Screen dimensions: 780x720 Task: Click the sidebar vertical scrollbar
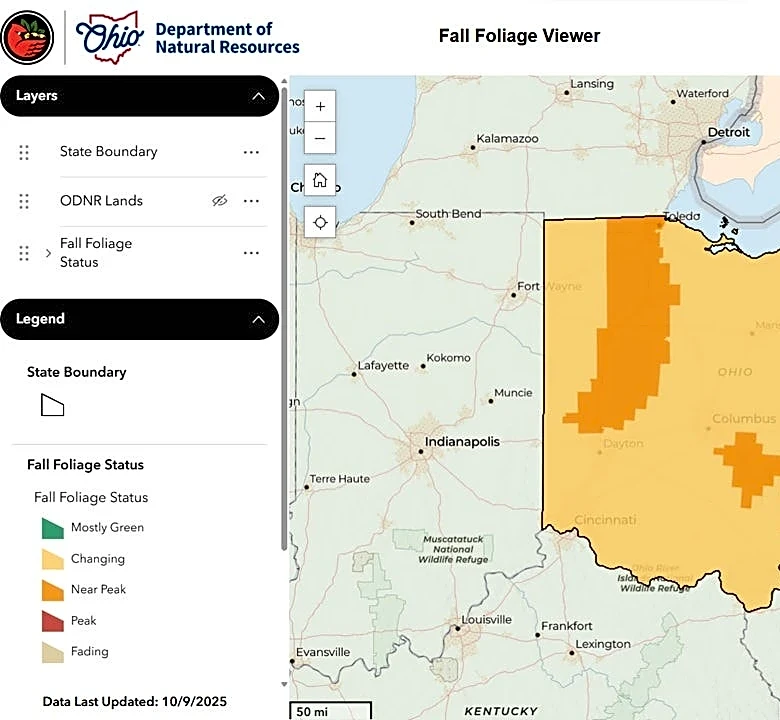(x=284, y=318)
